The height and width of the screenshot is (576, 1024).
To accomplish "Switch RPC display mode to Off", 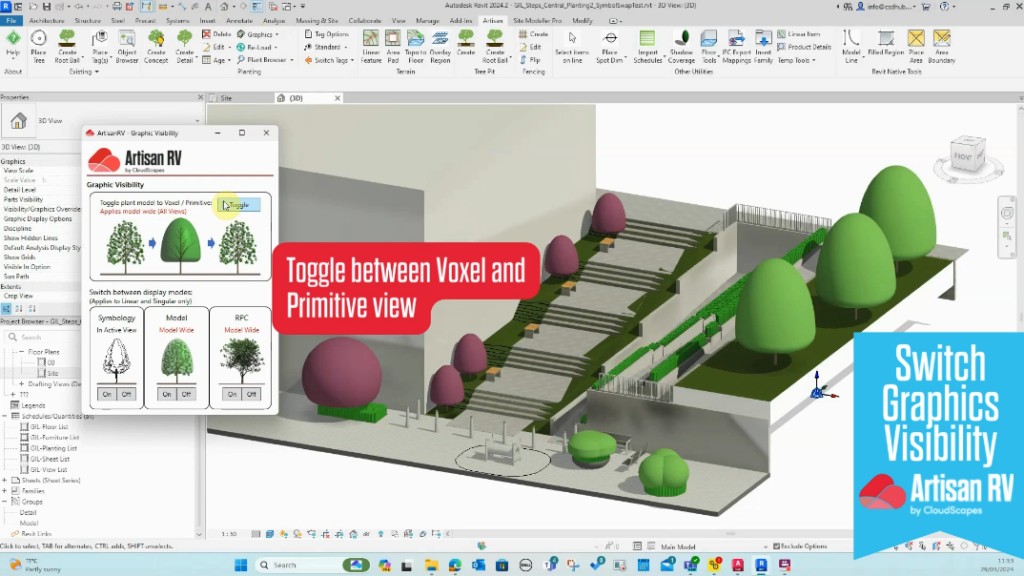I will point(250,393).
